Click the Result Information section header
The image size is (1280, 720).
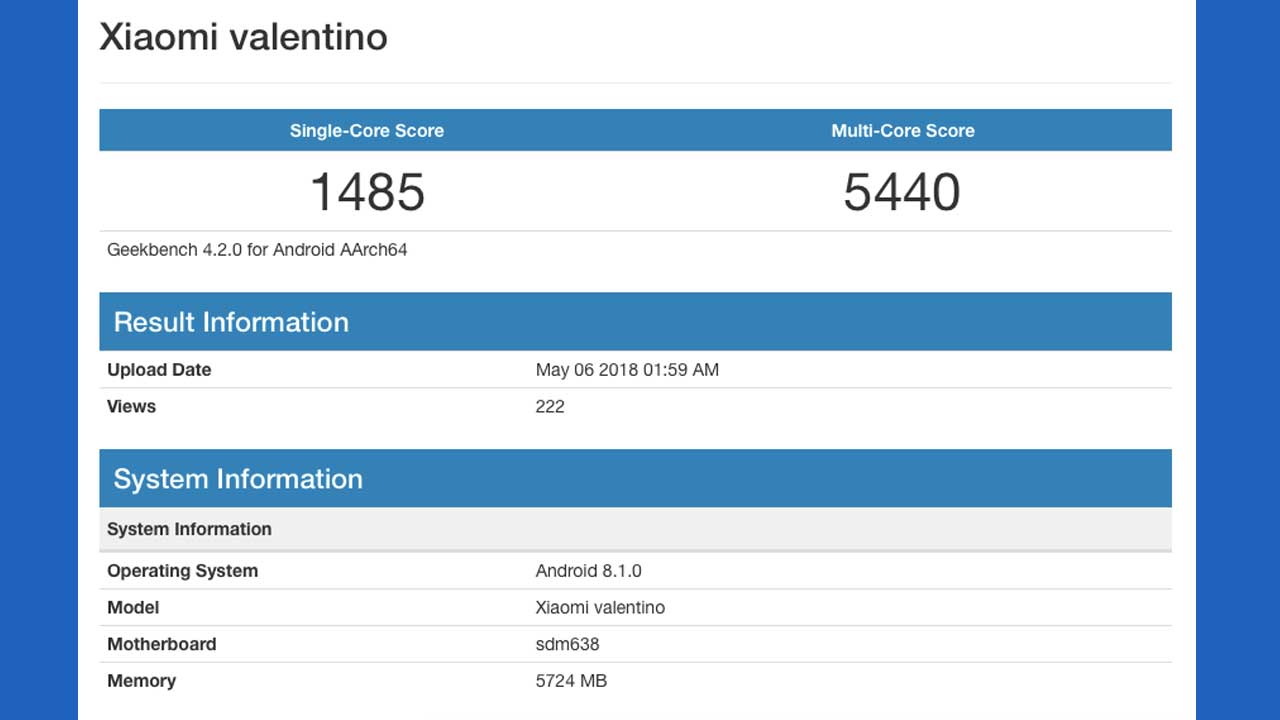[x=635, y=322]
